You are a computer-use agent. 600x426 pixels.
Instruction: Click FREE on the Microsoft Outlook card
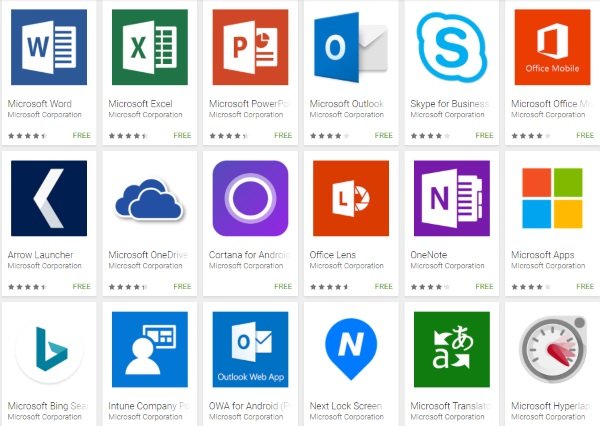click(383, 135)
